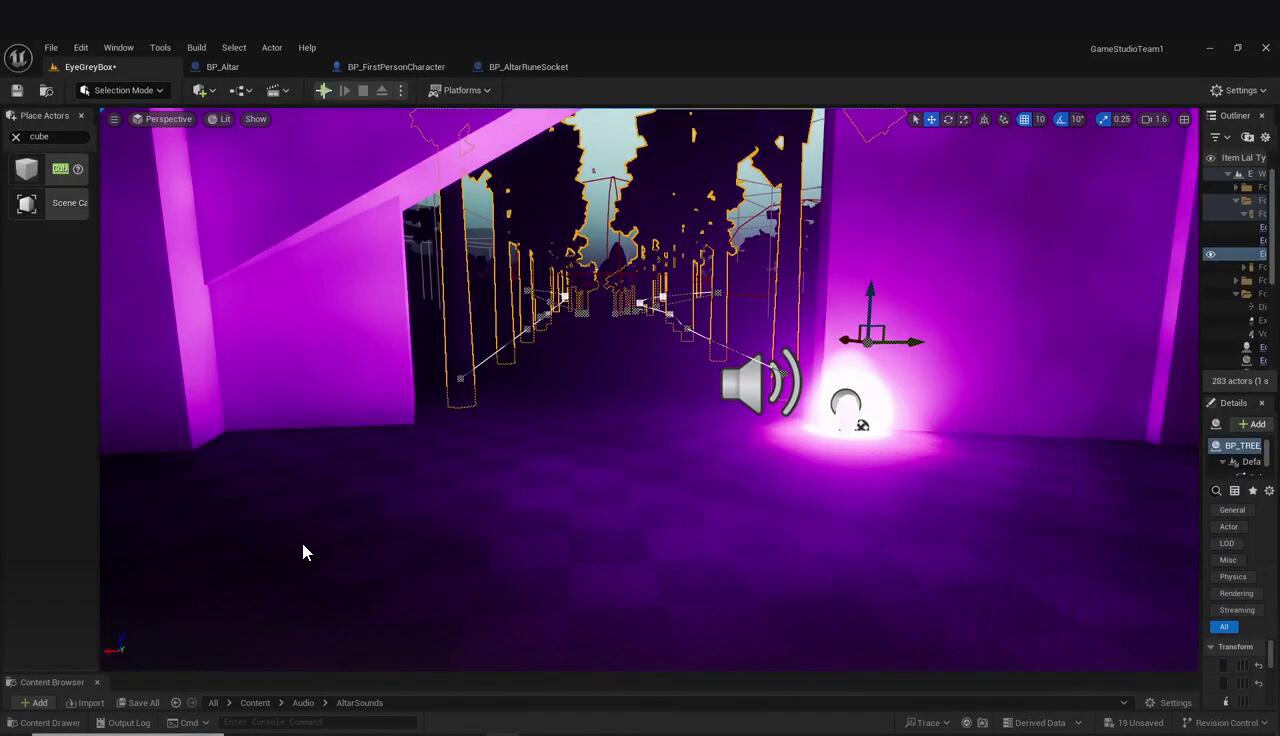Click the Select objects arrow tool
Screen dimensions: 1280x736
pos(915,119)
